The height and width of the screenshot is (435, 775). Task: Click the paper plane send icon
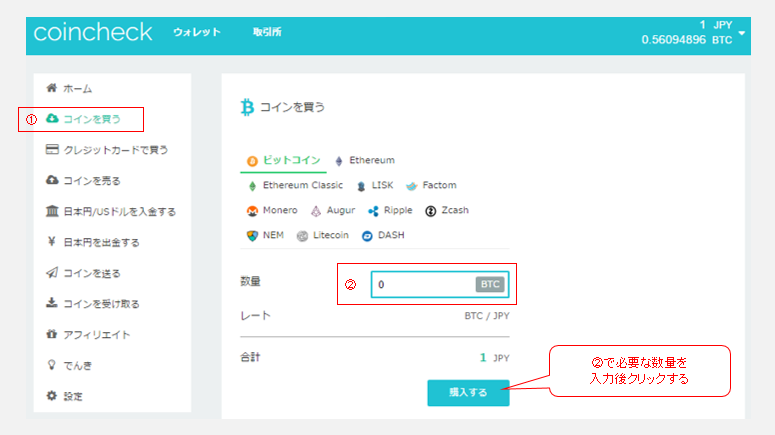coord(52,272)
